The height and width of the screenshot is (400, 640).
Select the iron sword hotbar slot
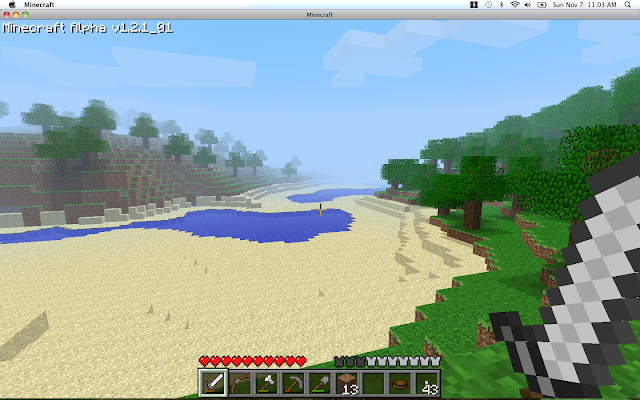(213, 383)
